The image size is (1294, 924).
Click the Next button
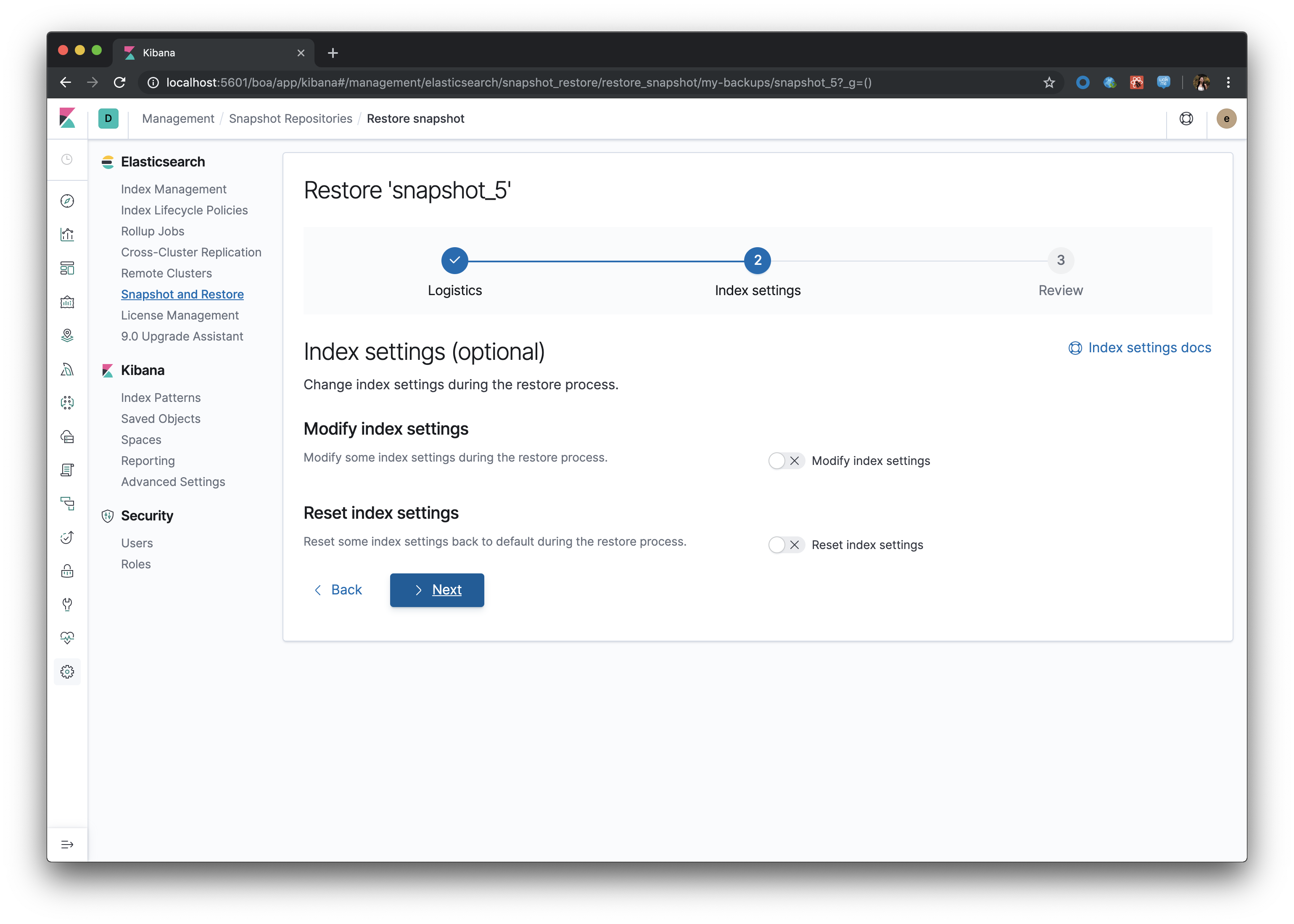pos(436,590)
